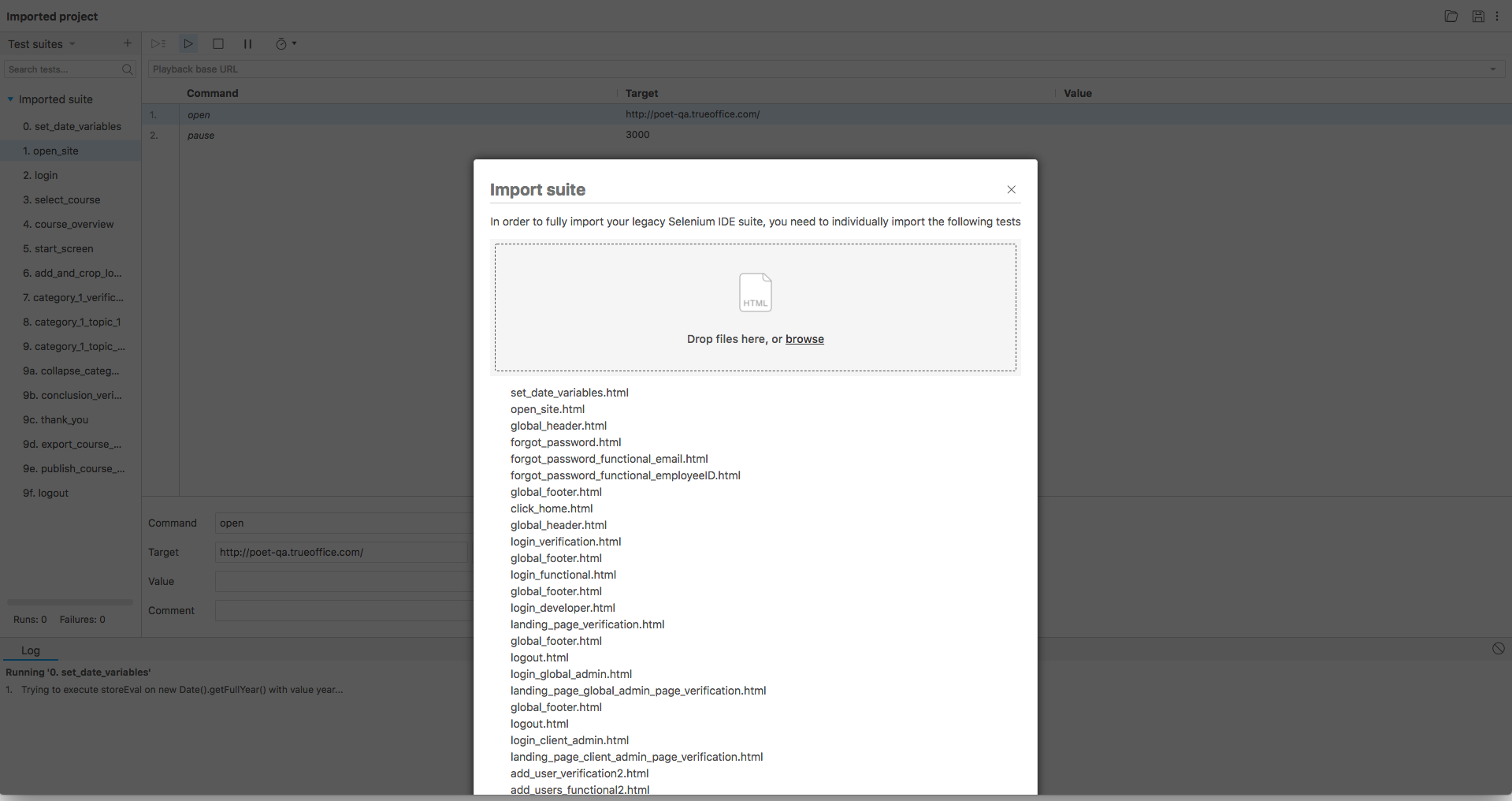1512x801 pixels.
Task: Open Test suites dropdown
Action: coord(42,44)
